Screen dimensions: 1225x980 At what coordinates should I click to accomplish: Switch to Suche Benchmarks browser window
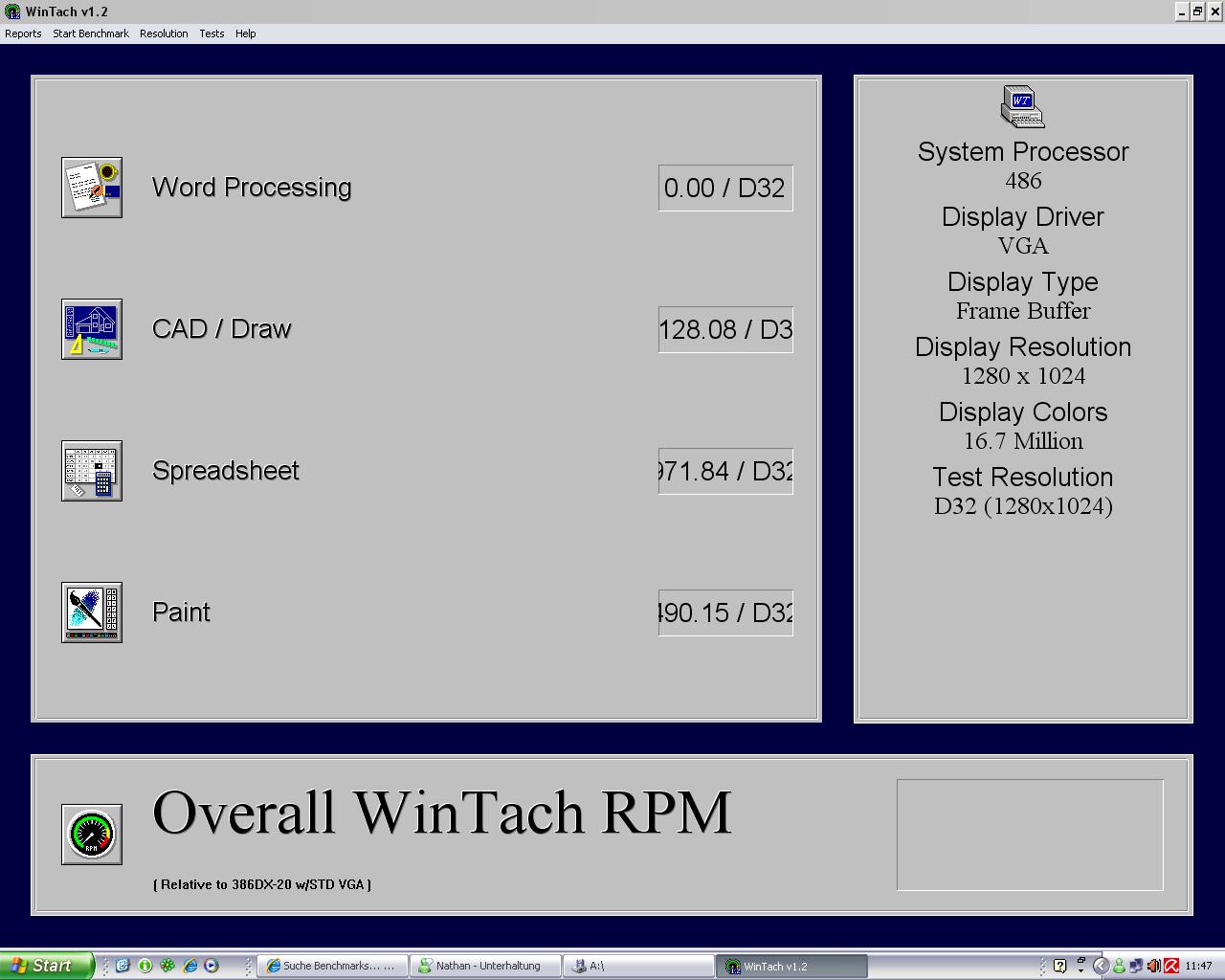click(x=332, y=966)
